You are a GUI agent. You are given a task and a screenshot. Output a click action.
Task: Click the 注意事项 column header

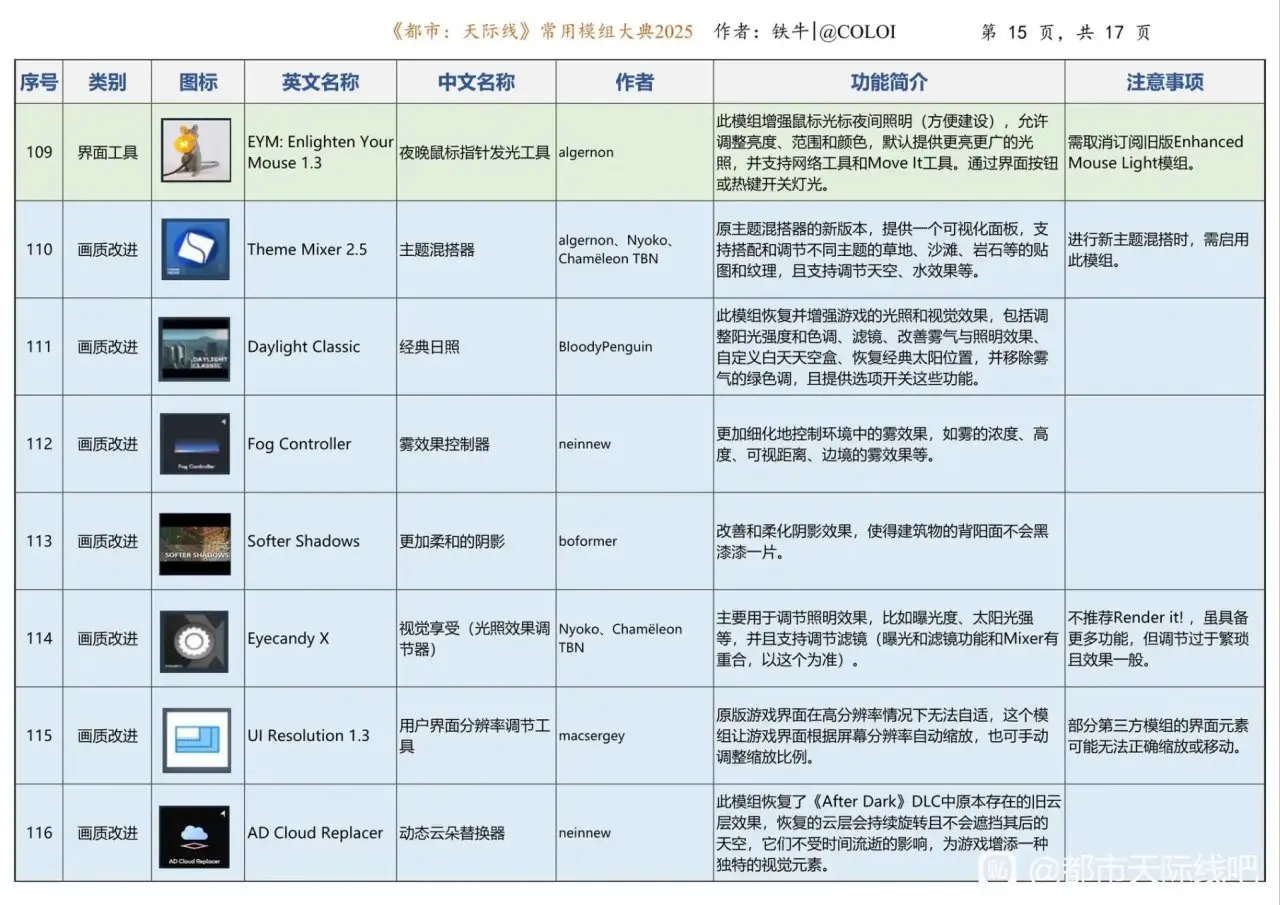point(1164,82)
